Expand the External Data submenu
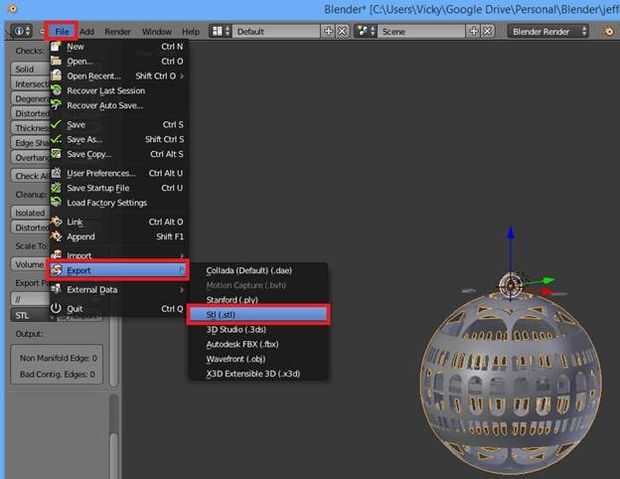The image size is (620, 479). [117, 290]
